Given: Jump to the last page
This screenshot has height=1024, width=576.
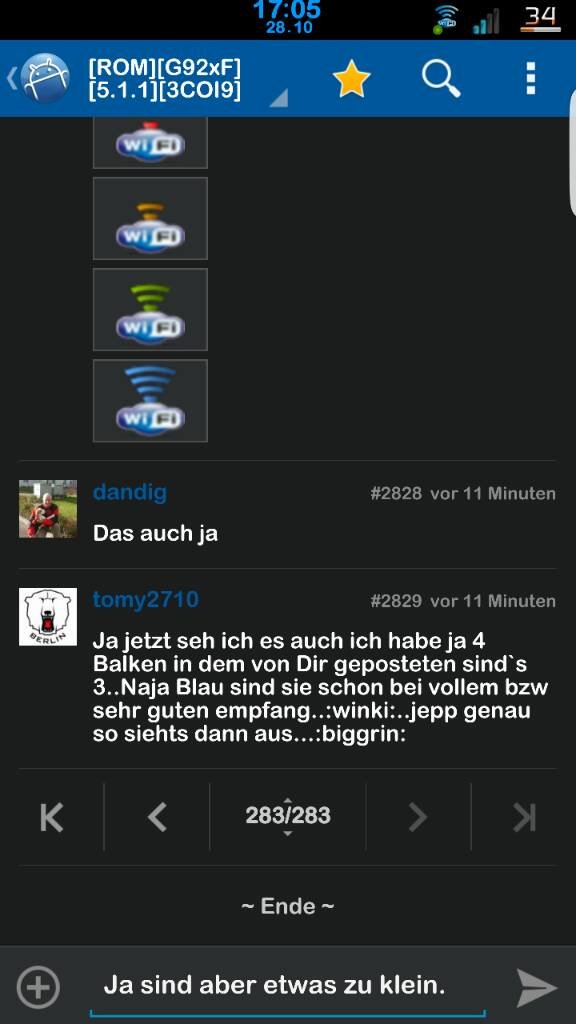Looking at the screenshot, I should coord(524,817).
